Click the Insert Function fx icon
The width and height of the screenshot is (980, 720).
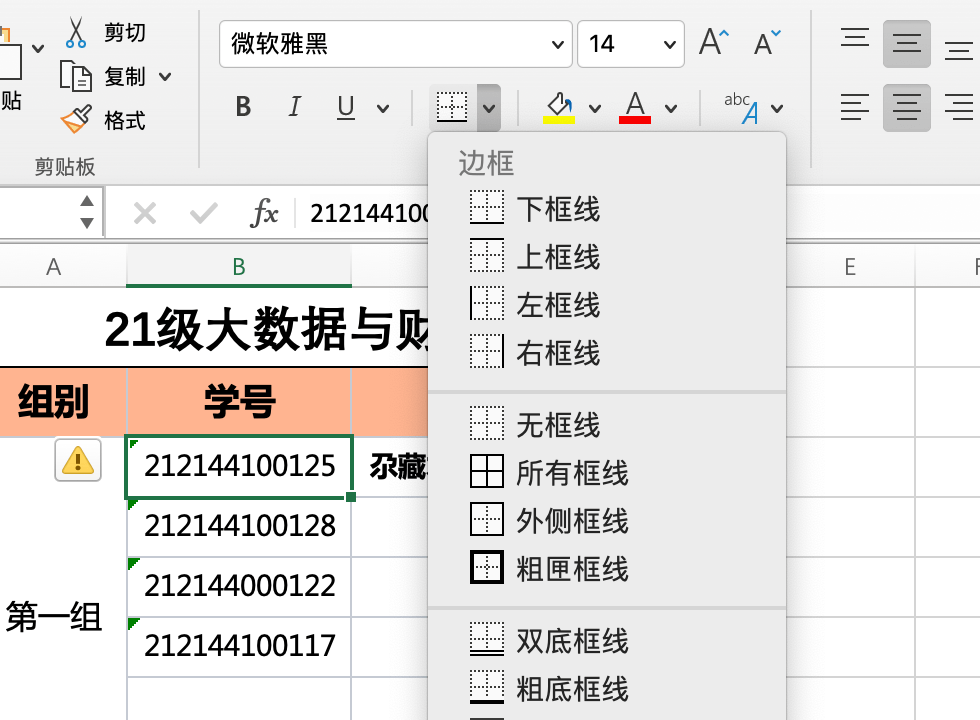click(x=264, y=214)
